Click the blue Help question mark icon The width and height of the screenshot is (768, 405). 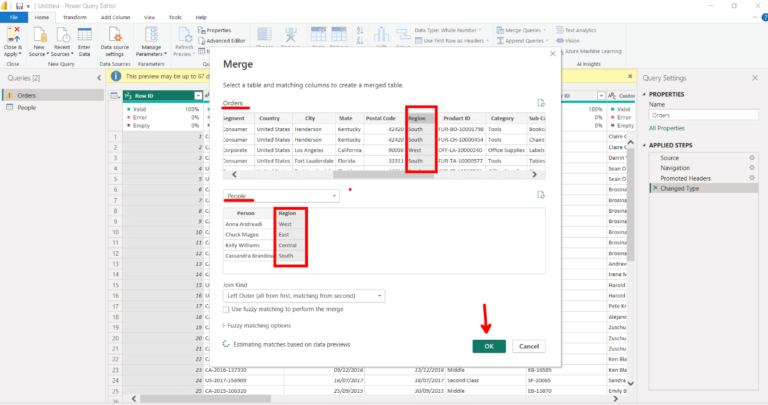765,17
